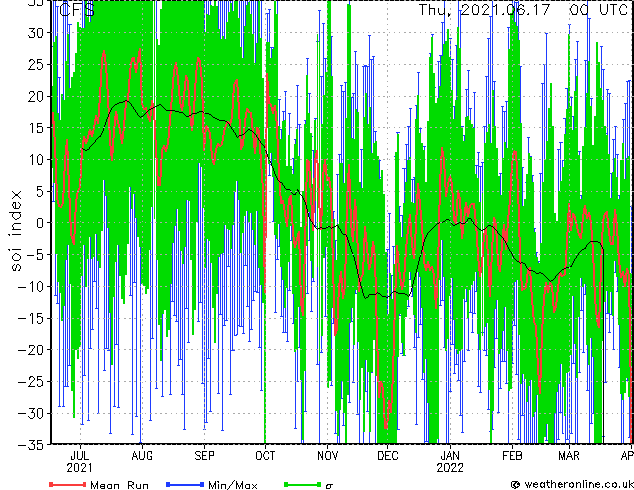Screen dimensions: 634x490
Task: Click the blue Min/Max legend line
Action: coord(185,484)
